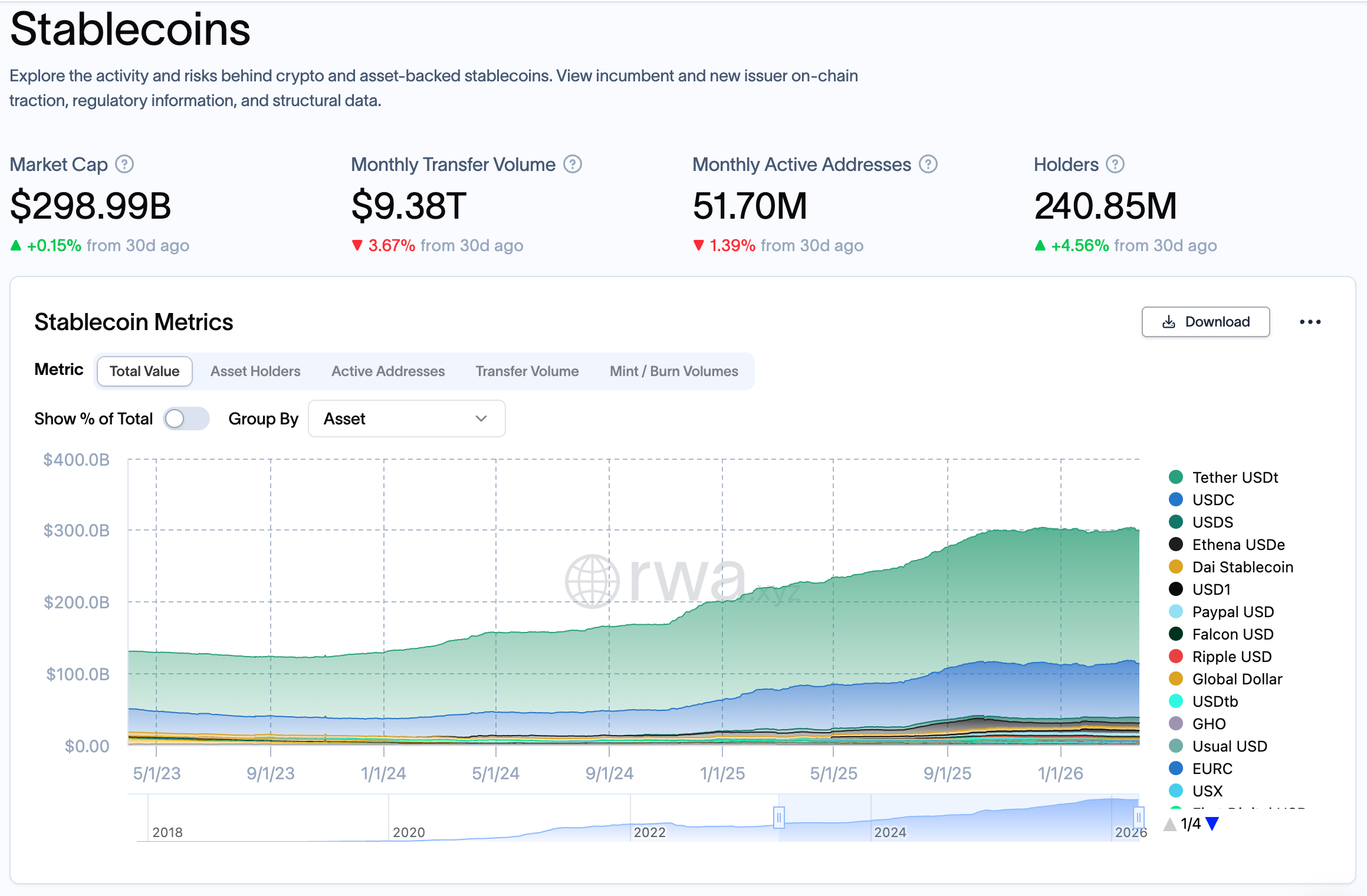Toggle the Tether USDt series in the legend

point(1235,477)
